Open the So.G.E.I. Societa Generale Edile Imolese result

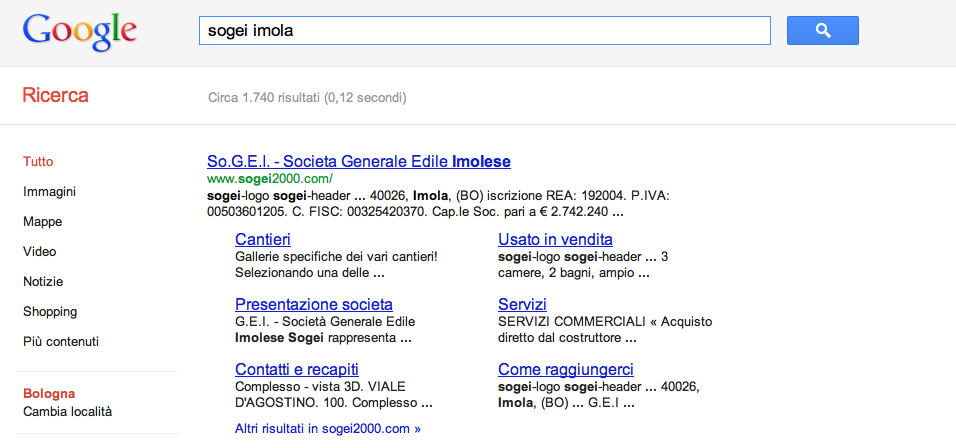[x=358, y=162]
